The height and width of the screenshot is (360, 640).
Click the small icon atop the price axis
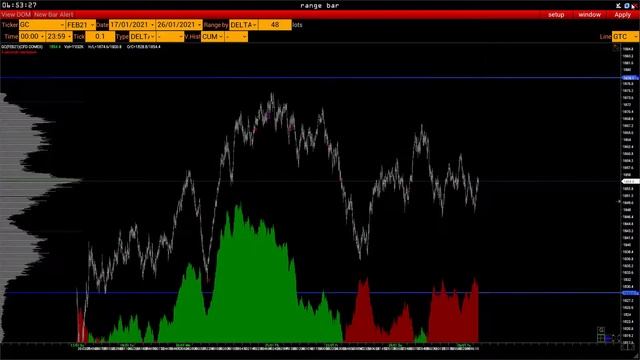pos(616,48)
